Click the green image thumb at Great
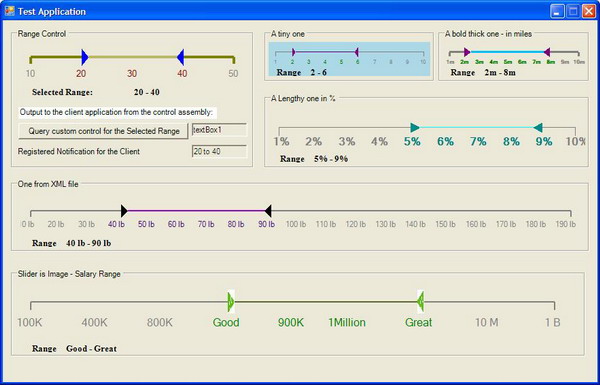Viewport: 600px width, 385px height. (421, 302)
